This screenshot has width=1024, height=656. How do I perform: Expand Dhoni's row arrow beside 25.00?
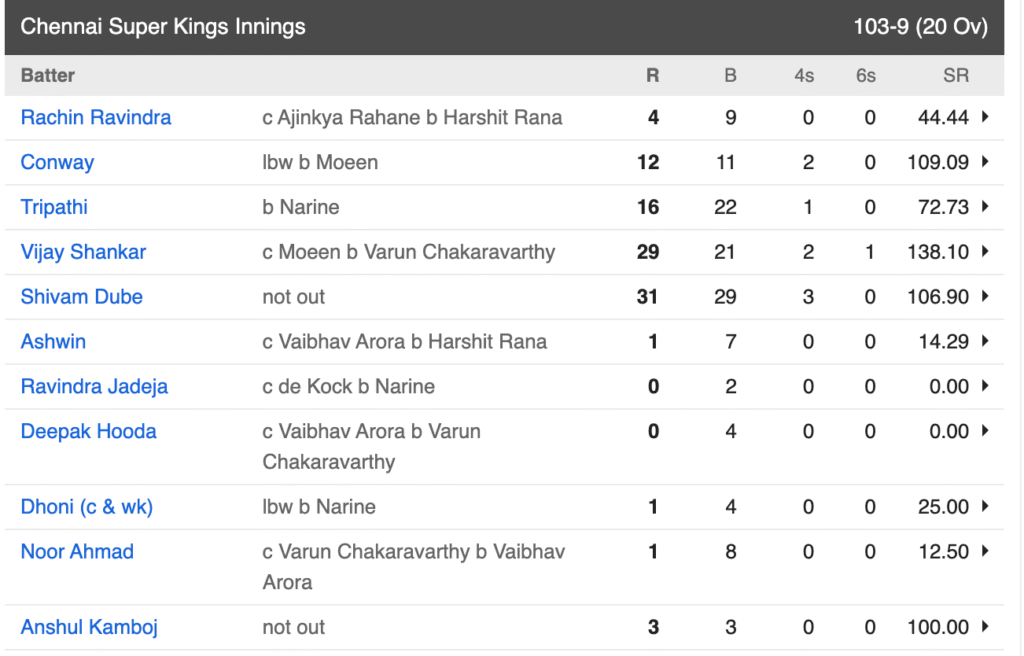[x=985, y=506]
